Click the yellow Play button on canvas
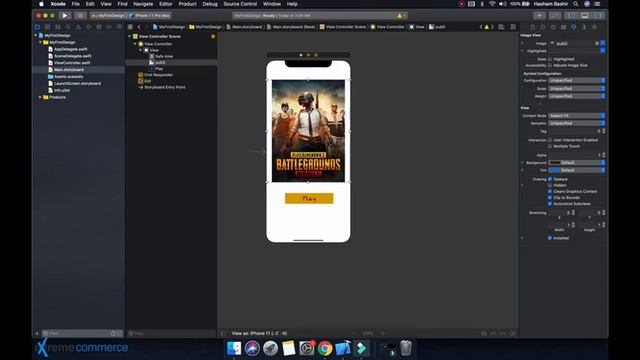 (309, 198)
